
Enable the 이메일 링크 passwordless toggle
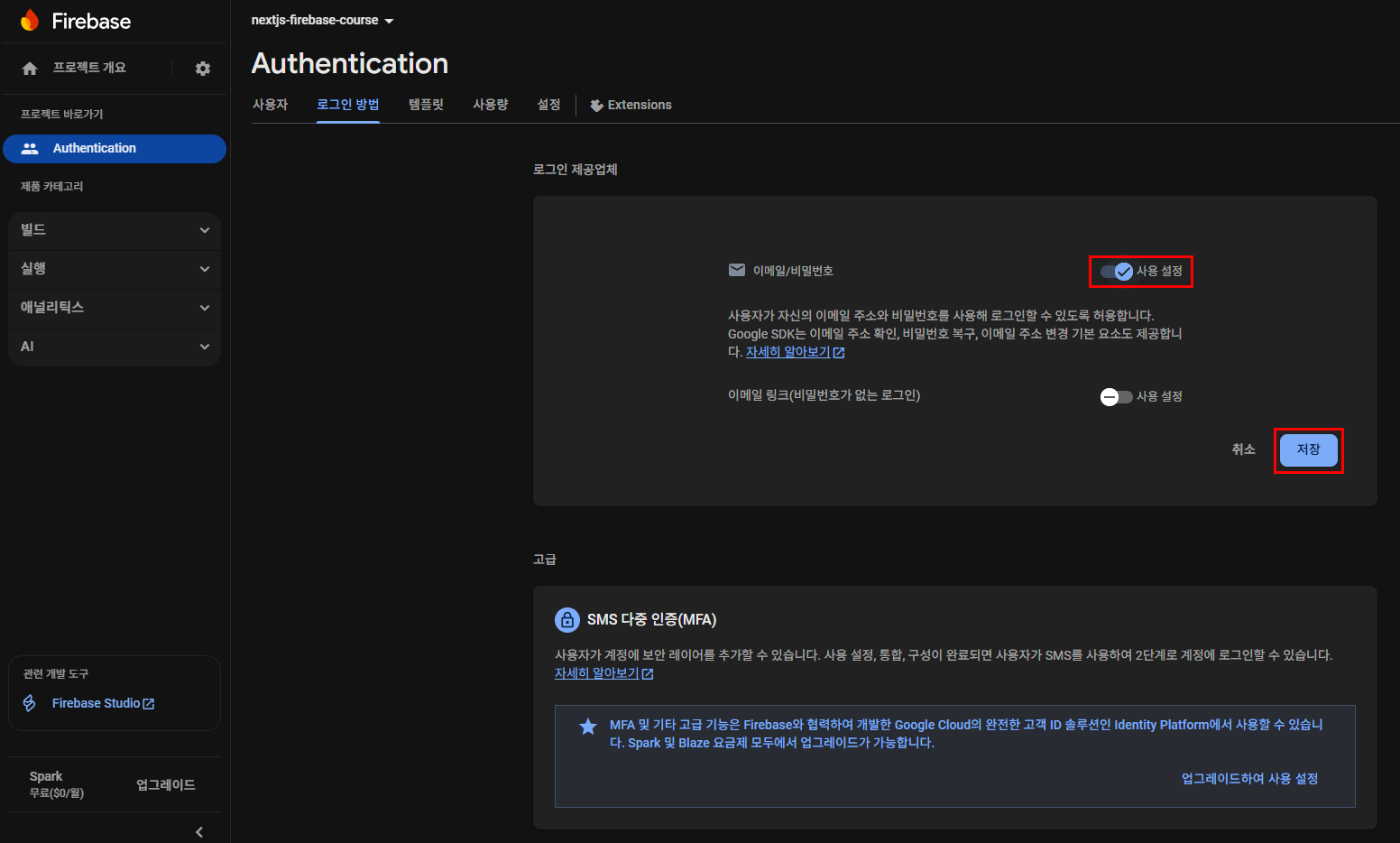[1116, 397]
